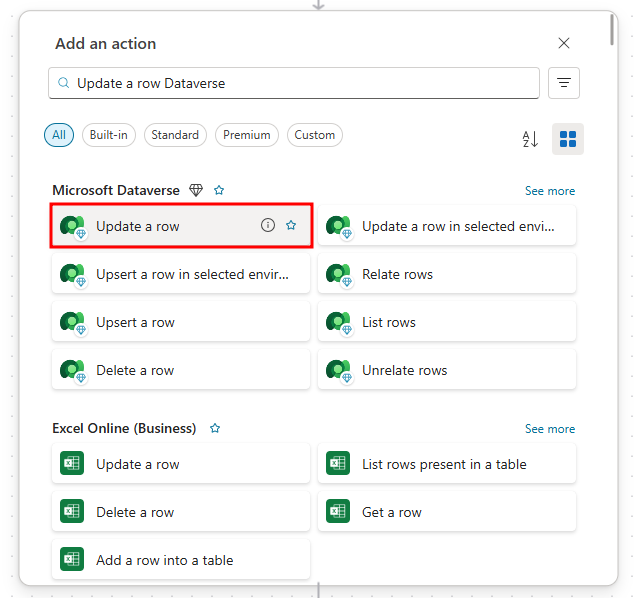Filter by Premium connectors
The height and width of the screenshot is (598, 639).
click(247, 135)
